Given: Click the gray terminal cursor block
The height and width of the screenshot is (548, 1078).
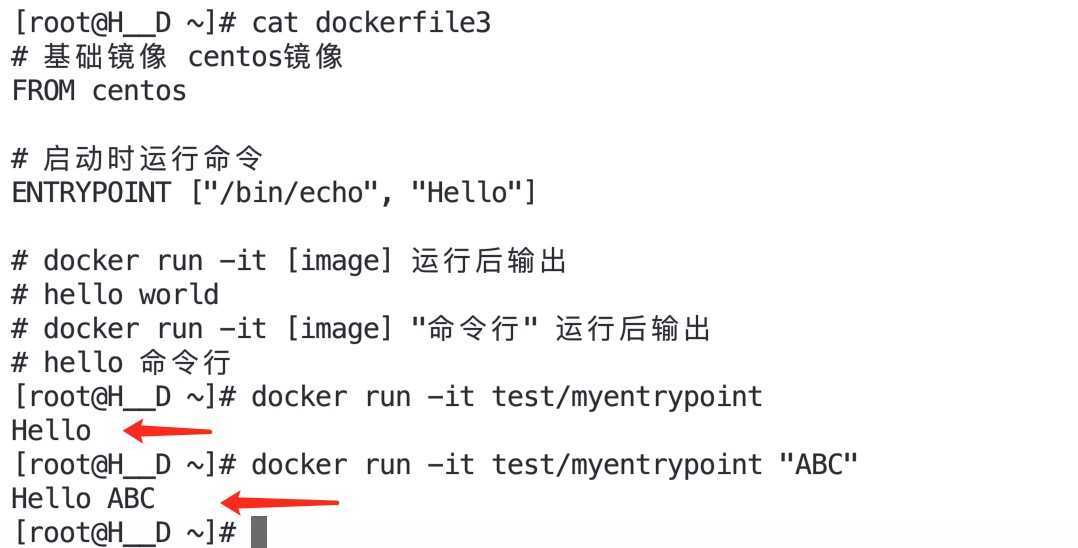Looking at the screenshot, I should point(259,531).
